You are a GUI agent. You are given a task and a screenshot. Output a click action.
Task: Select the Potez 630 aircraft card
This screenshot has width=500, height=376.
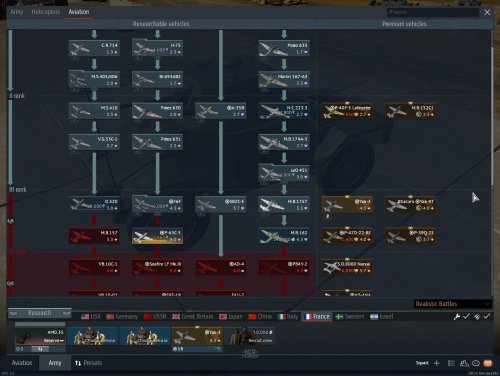(157, 111)
